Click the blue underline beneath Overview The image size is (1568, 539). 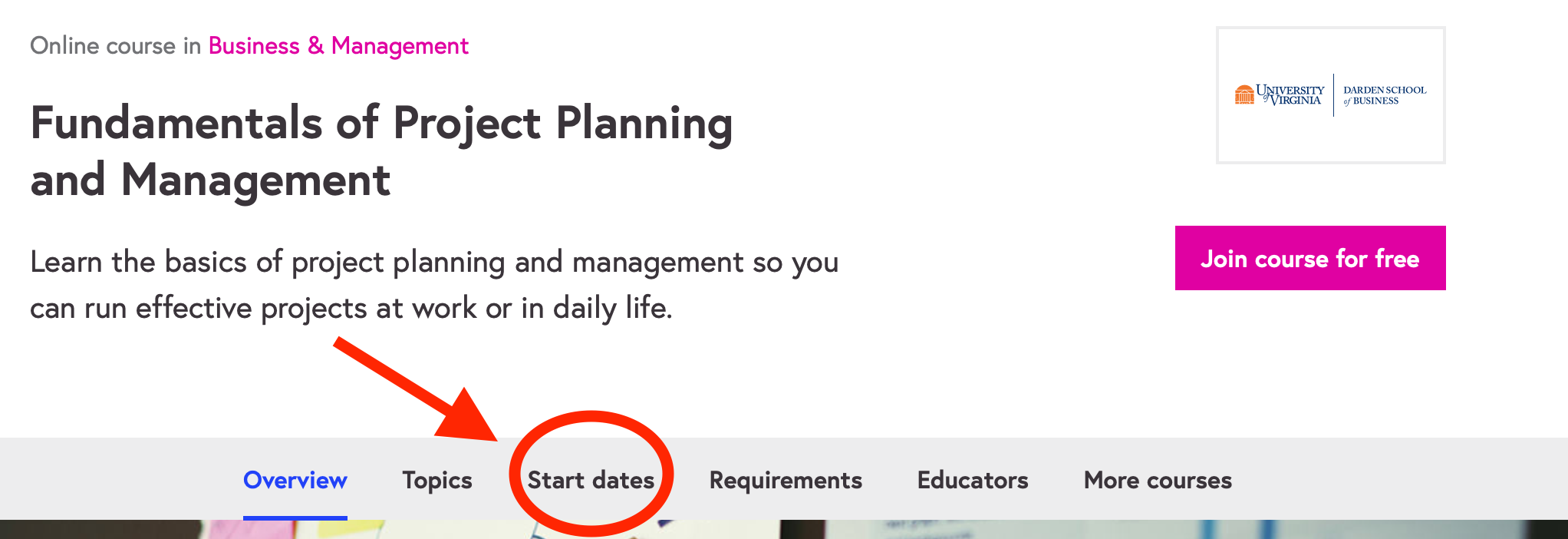pyautogui.click(x=295, y=518)
